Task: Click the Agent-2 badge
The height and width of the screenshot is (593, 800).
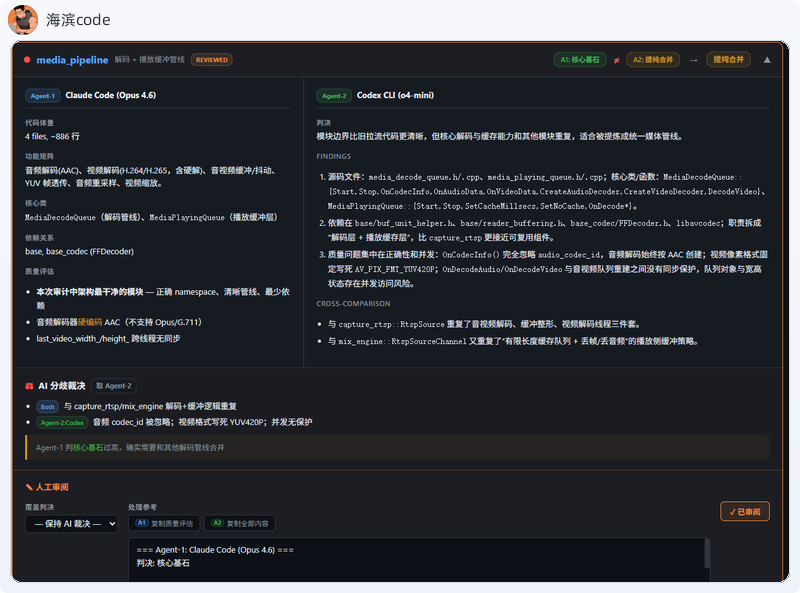Action: tap(334, 95)
